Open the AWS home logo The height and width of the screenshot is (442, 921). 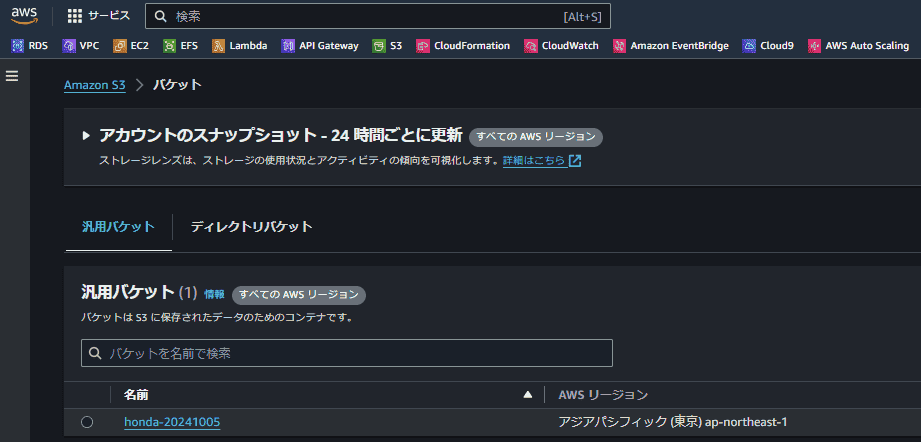24,16
